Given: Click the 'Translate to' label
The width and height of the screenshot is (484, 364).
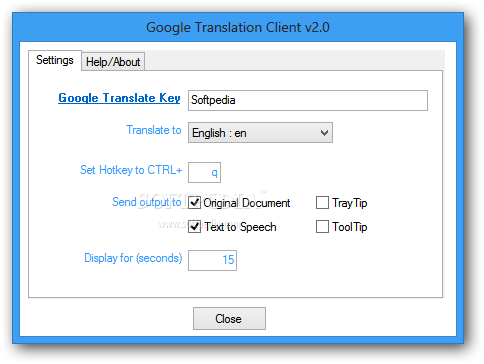Looking at the screenshot, I should [x=154, y=130].
